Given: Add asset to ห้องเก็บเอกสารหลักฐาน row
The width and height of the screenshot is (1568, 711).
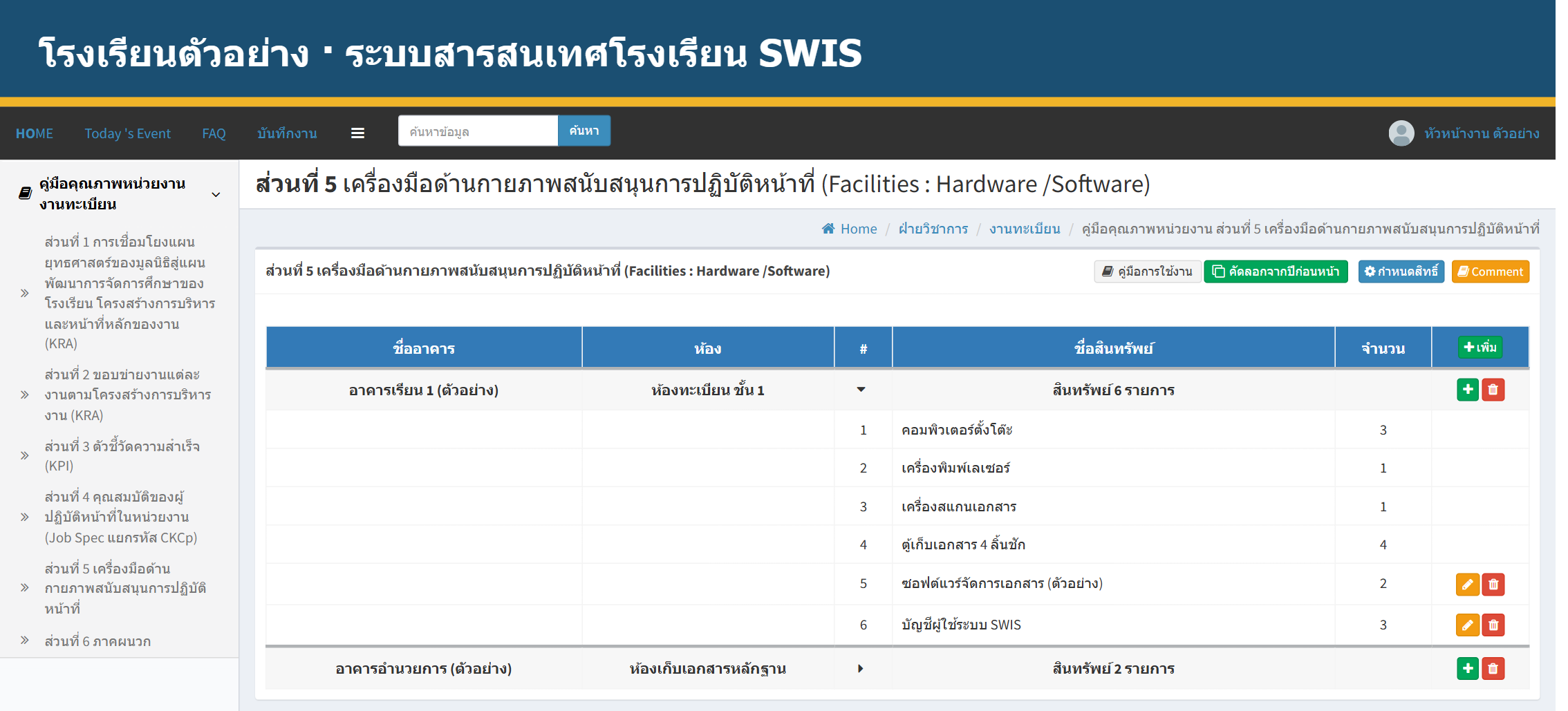Looking at the screenshot, I should [1468, 668].
